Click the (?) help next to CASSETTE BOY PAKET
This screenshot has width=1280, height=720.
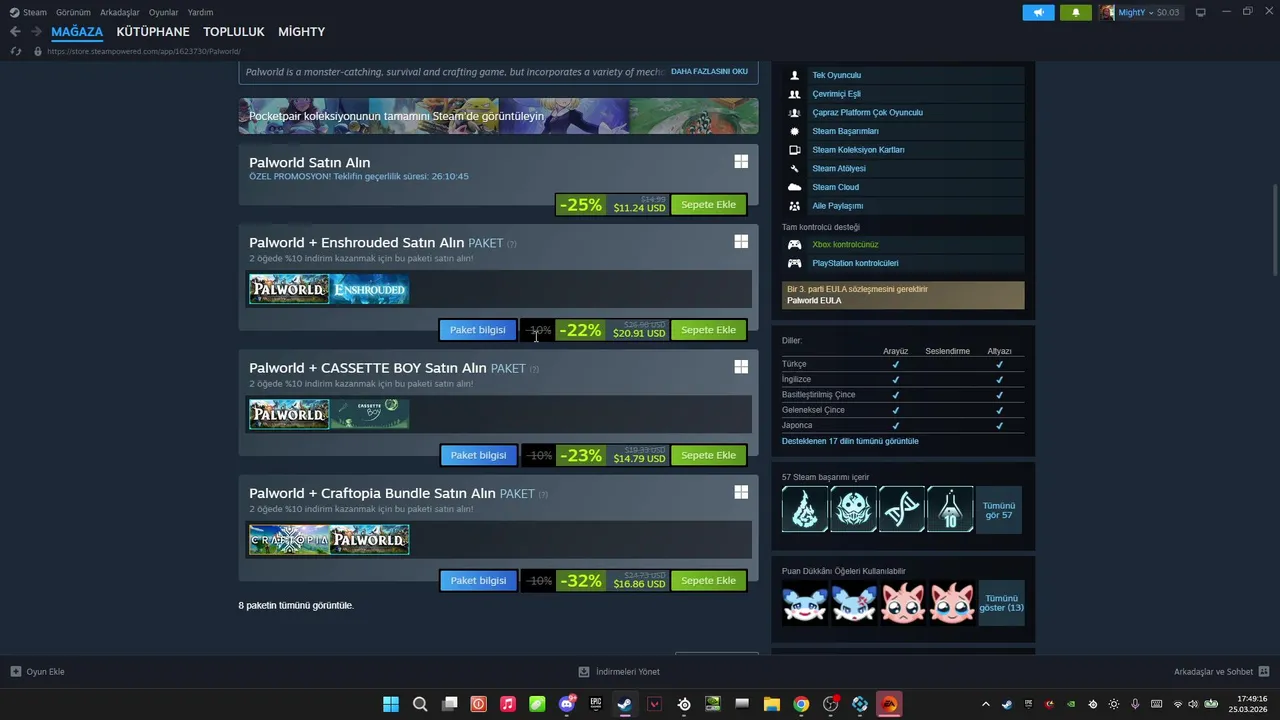pyautogui.click(x=534, y=369)
